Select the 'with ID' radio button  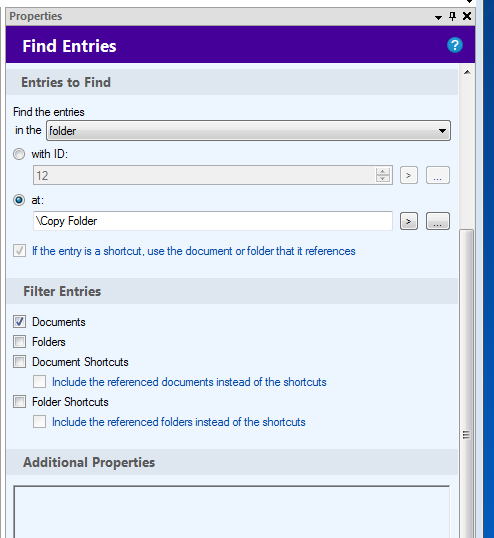pos(19,154)
